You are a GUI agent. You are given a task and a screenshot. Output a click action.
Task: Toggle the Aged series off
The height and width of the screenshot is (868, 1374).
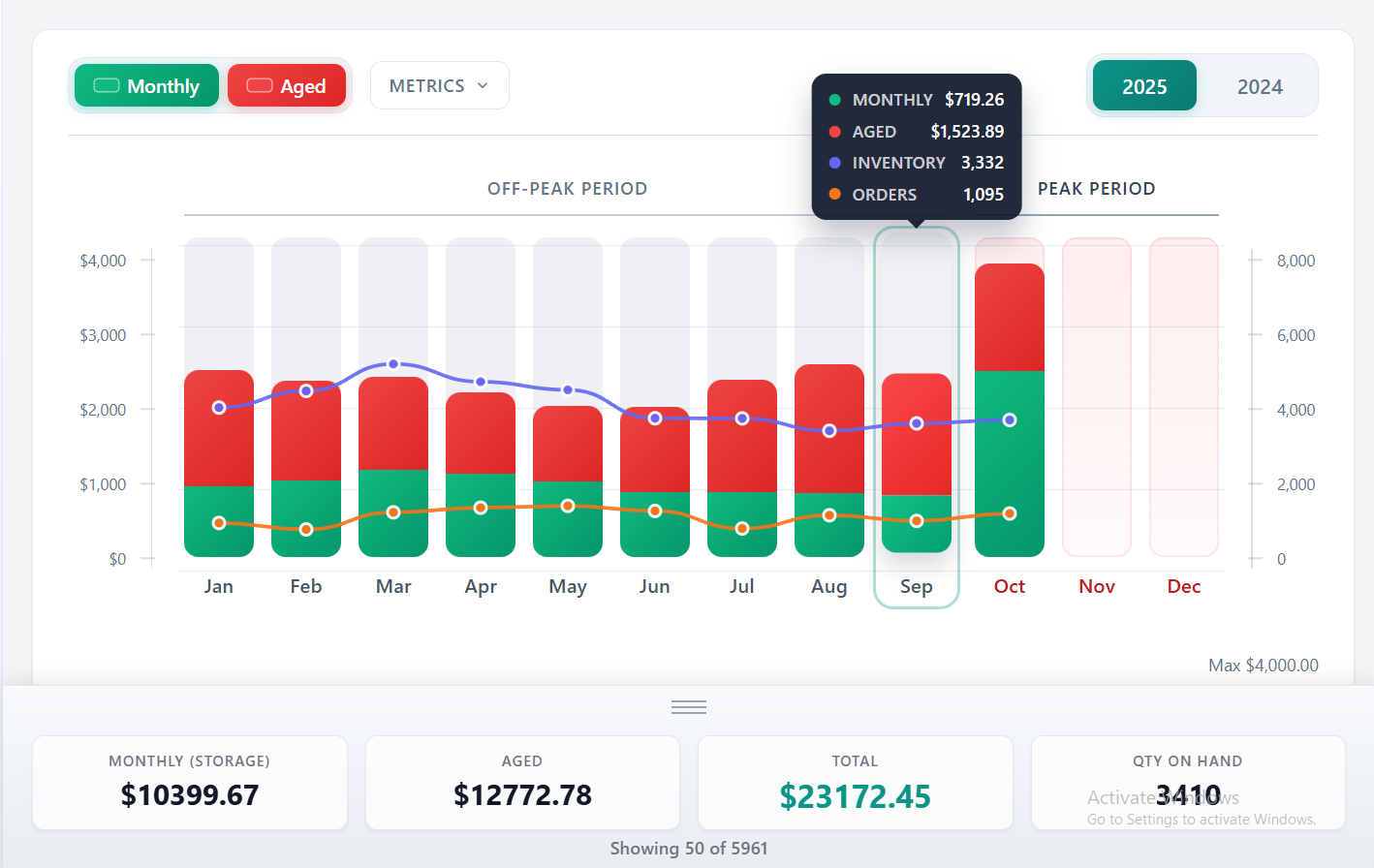pyautogui.click(x=287, y=85)
